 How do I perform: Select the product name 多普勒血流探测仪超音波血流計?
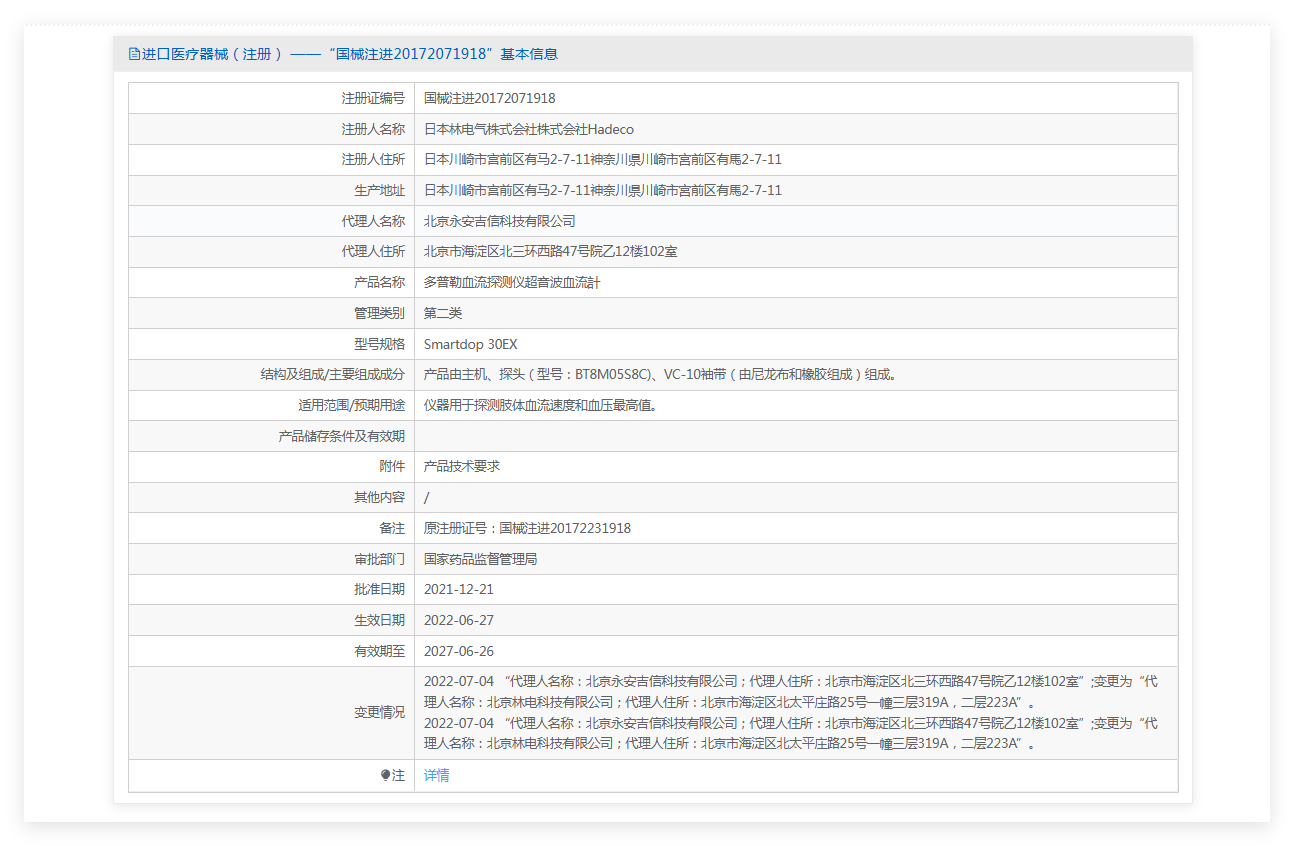[512, 283]
